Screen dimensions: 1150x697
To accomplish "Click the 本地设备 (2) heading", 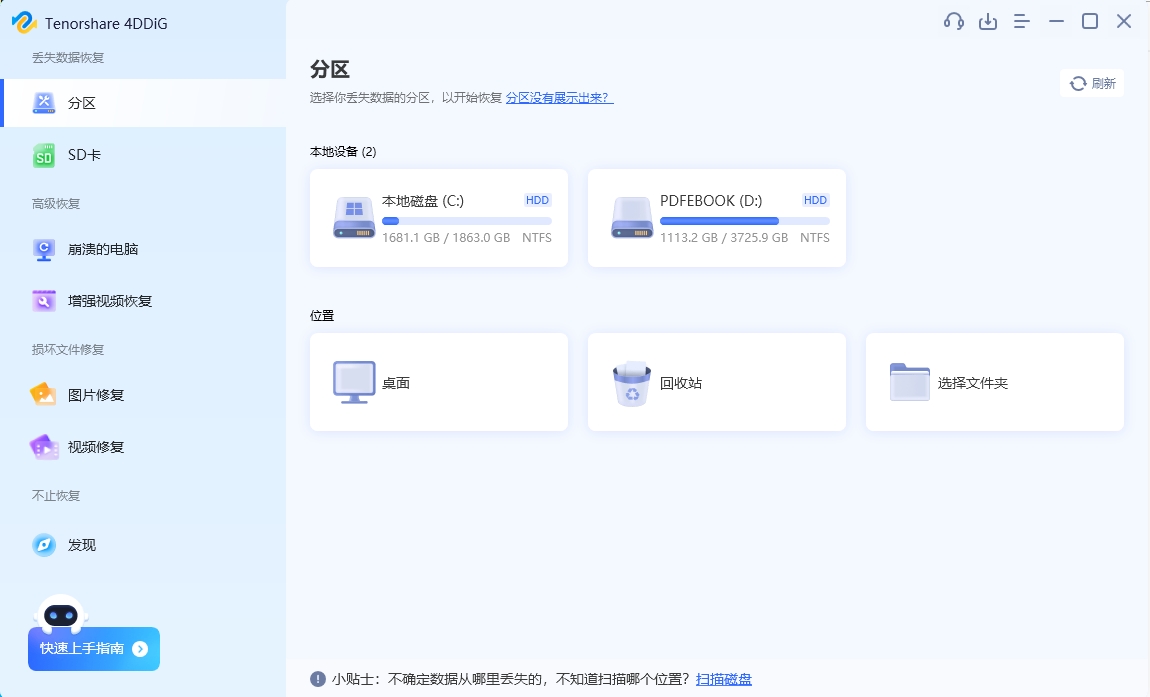I will coord(343,152).
